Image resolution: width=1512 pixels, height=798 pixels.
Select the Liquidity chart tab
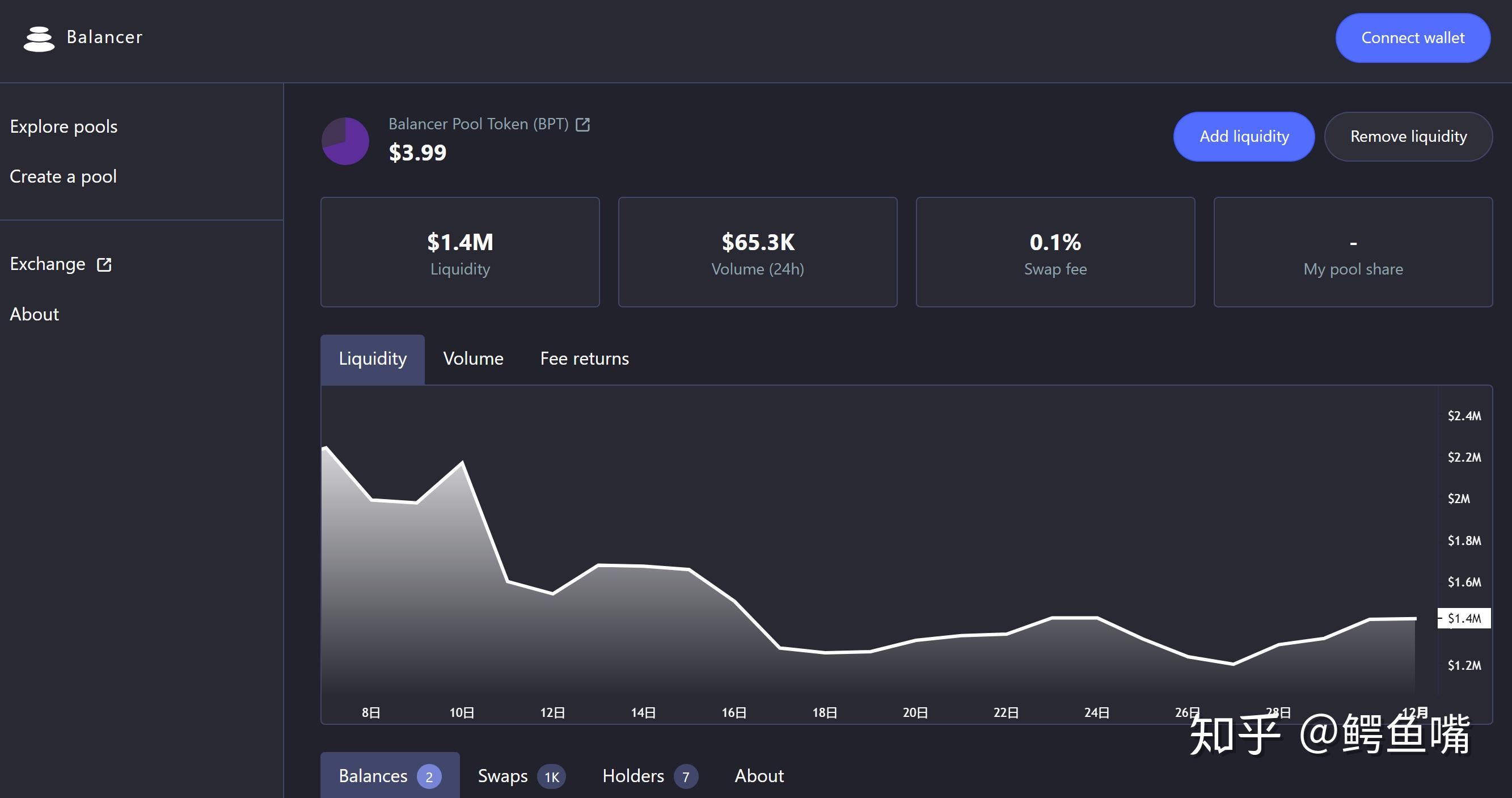tap(373, 359)
